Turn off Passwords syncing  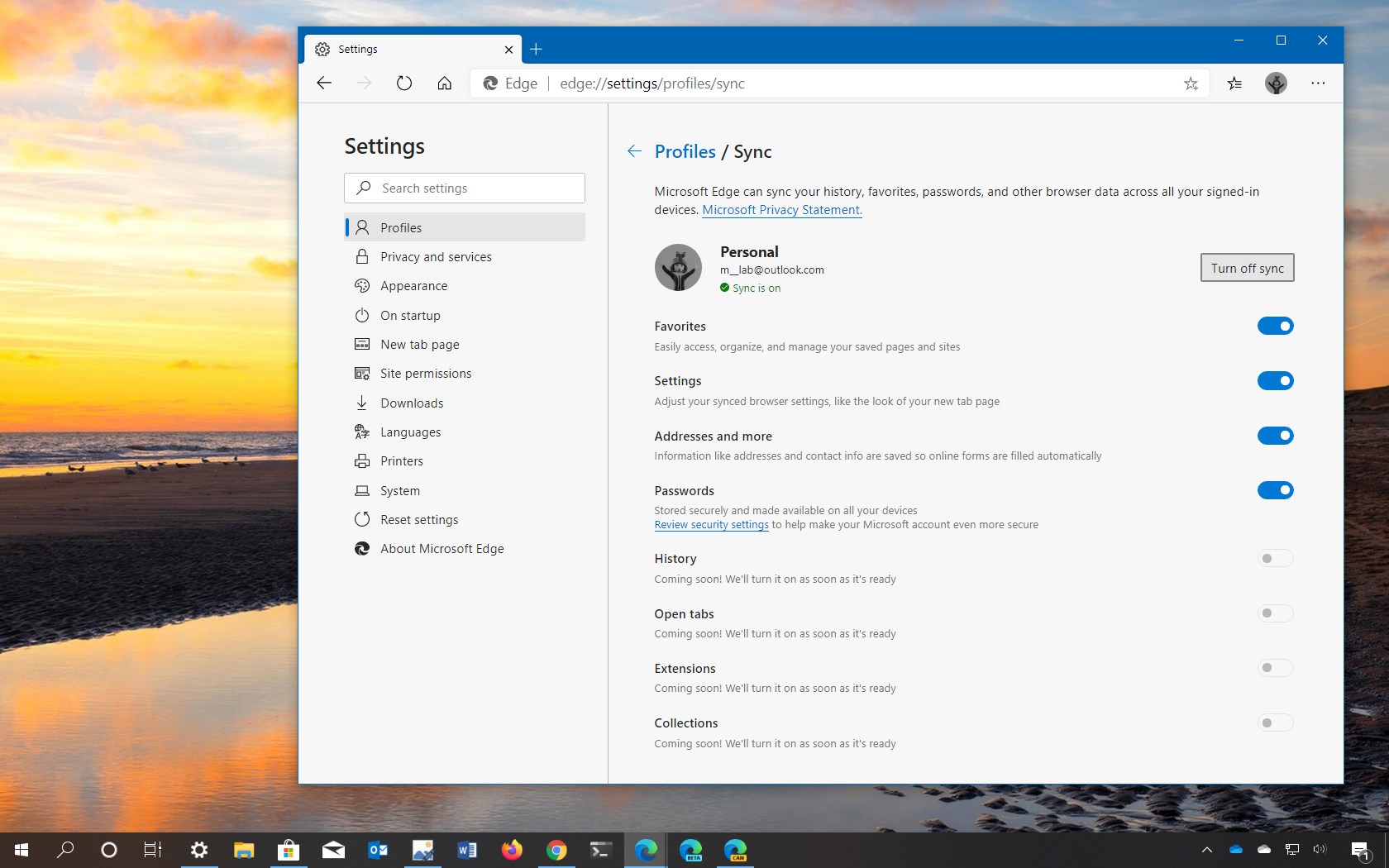1275,490
